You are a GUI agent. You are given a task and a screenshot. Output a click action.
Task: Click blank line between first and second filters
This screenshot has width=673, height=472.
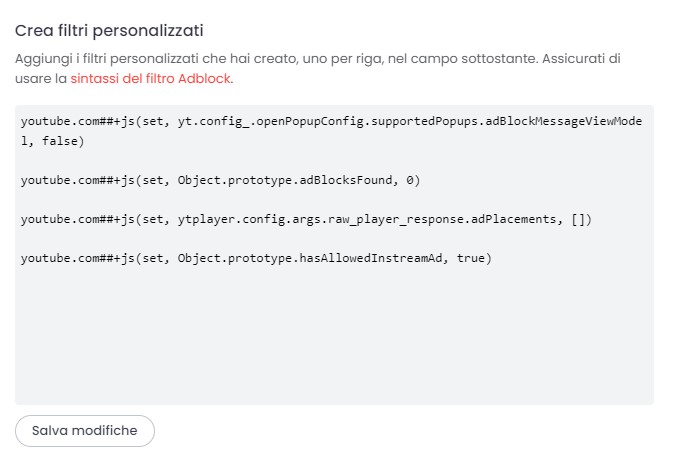[x=334, y=160]
